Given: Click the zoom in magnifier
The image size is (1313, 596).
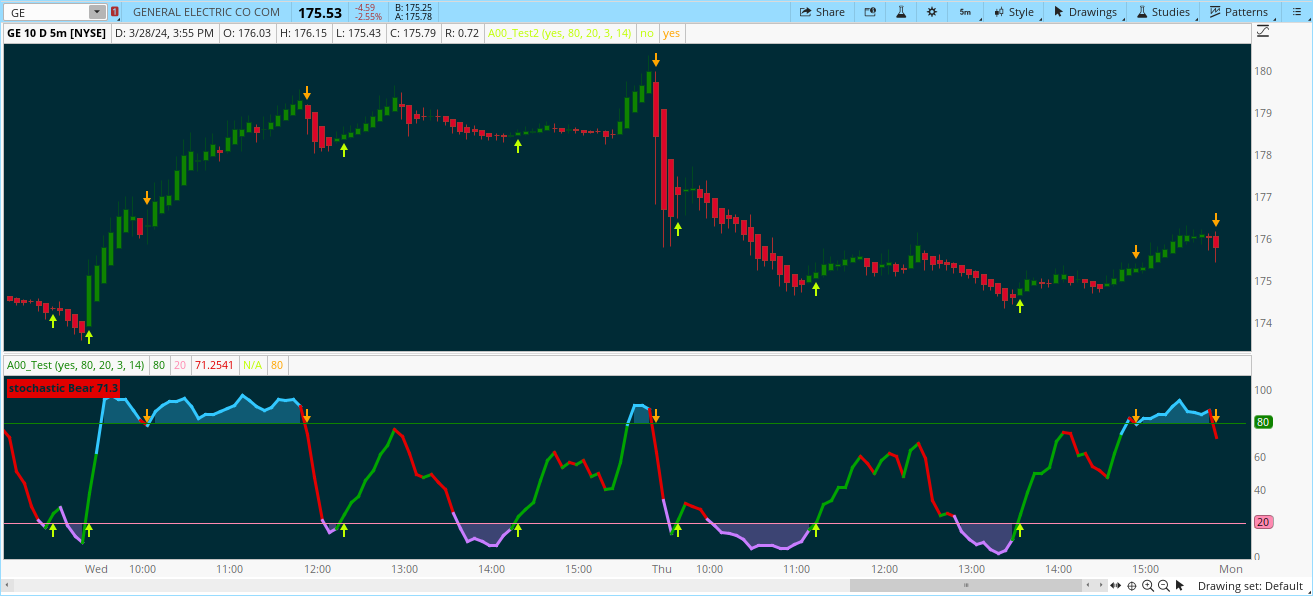Looking at the screenshot, I should click(x=1148, y=585).
